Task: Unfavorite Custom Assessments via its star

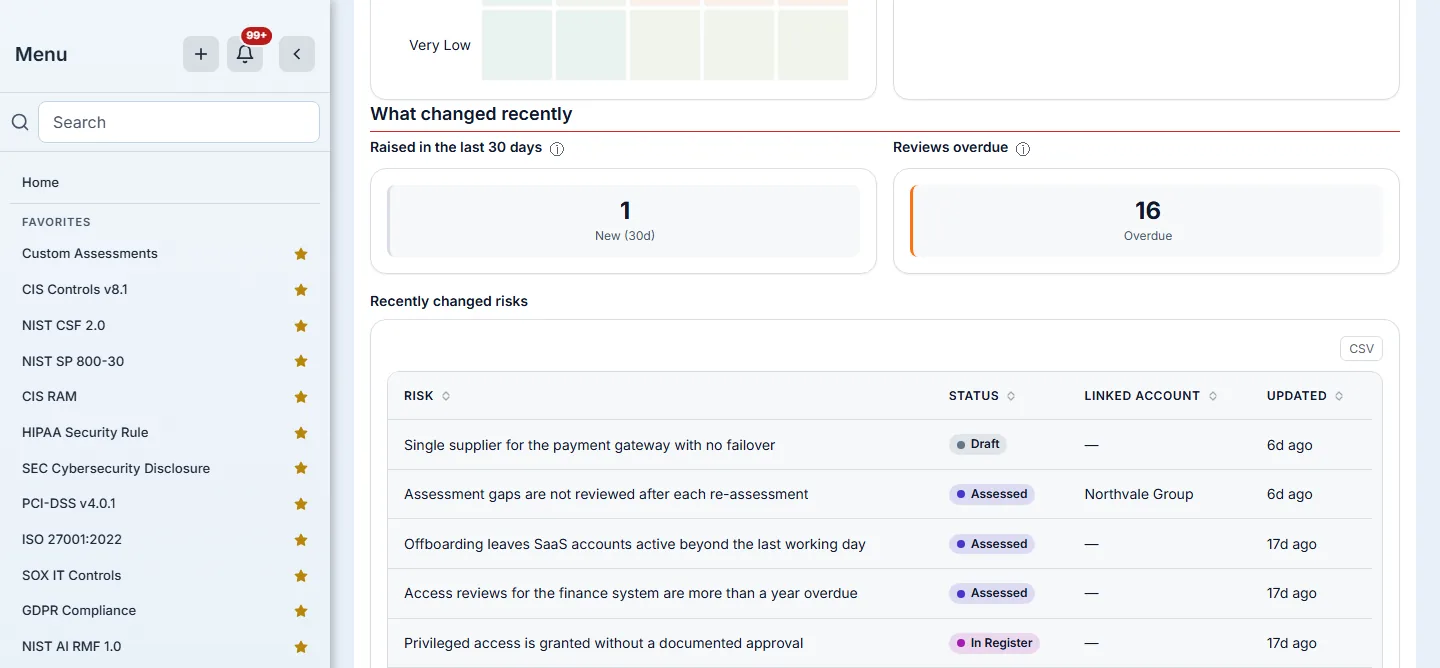Action: click(x=301, y=254)
